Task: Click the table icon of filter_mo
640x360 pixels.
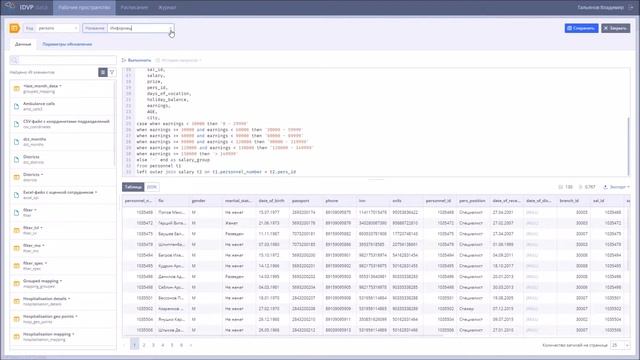Action: tap(17, 248)
